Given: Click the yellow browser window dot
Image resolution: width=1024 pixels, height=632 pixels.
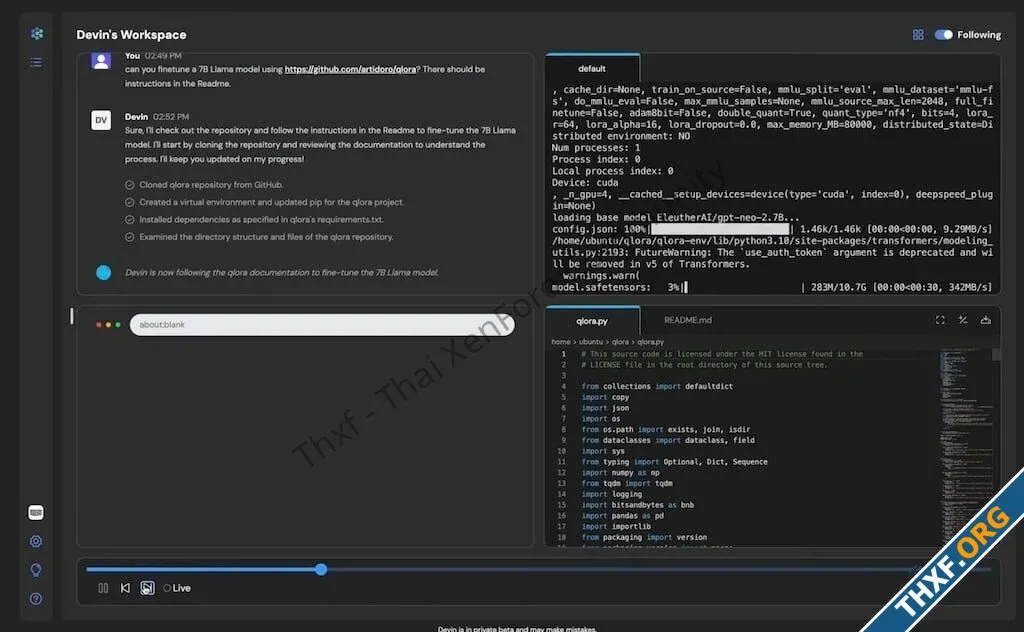Looking at the screenshot, I should [x=108, y=324].
